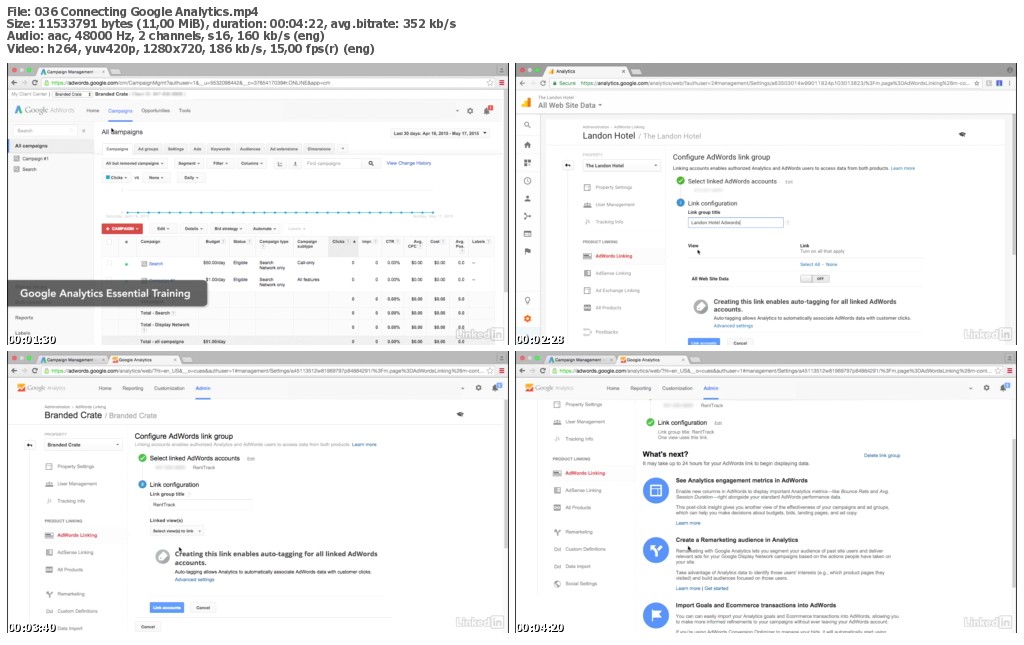1024x645 pixels.
Task: Select Campaign #1 in the 00:01:30 left panel
Action: point(35,159)
